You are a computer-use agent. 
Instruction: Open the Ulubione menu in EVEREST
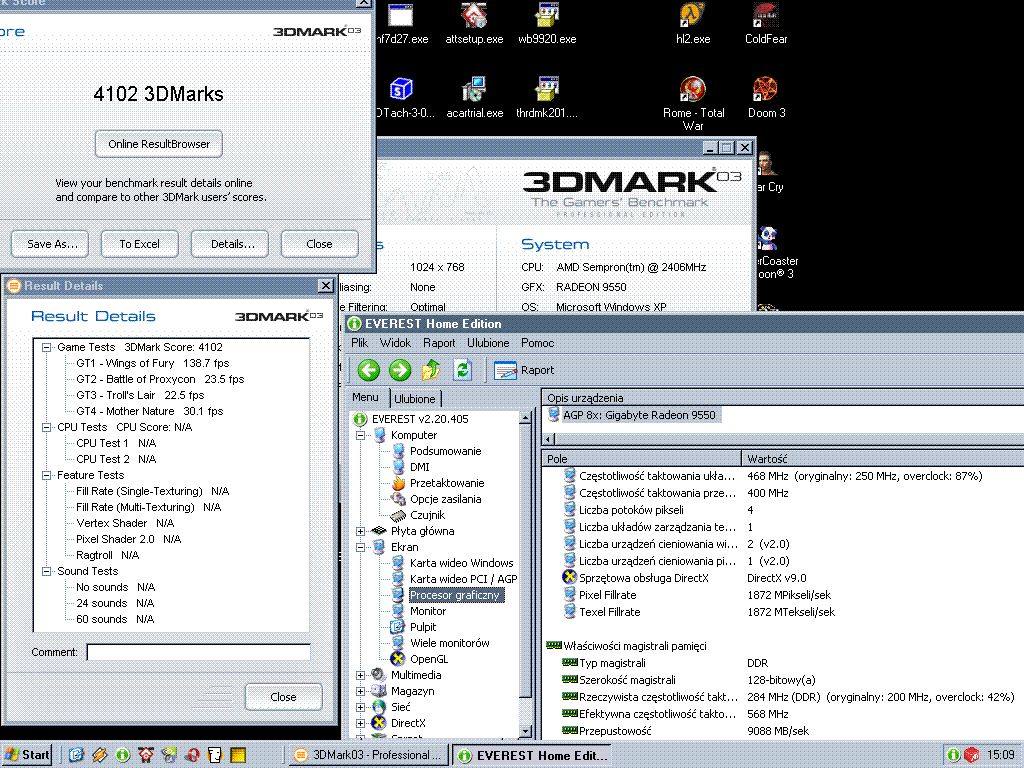click(488, 343)
